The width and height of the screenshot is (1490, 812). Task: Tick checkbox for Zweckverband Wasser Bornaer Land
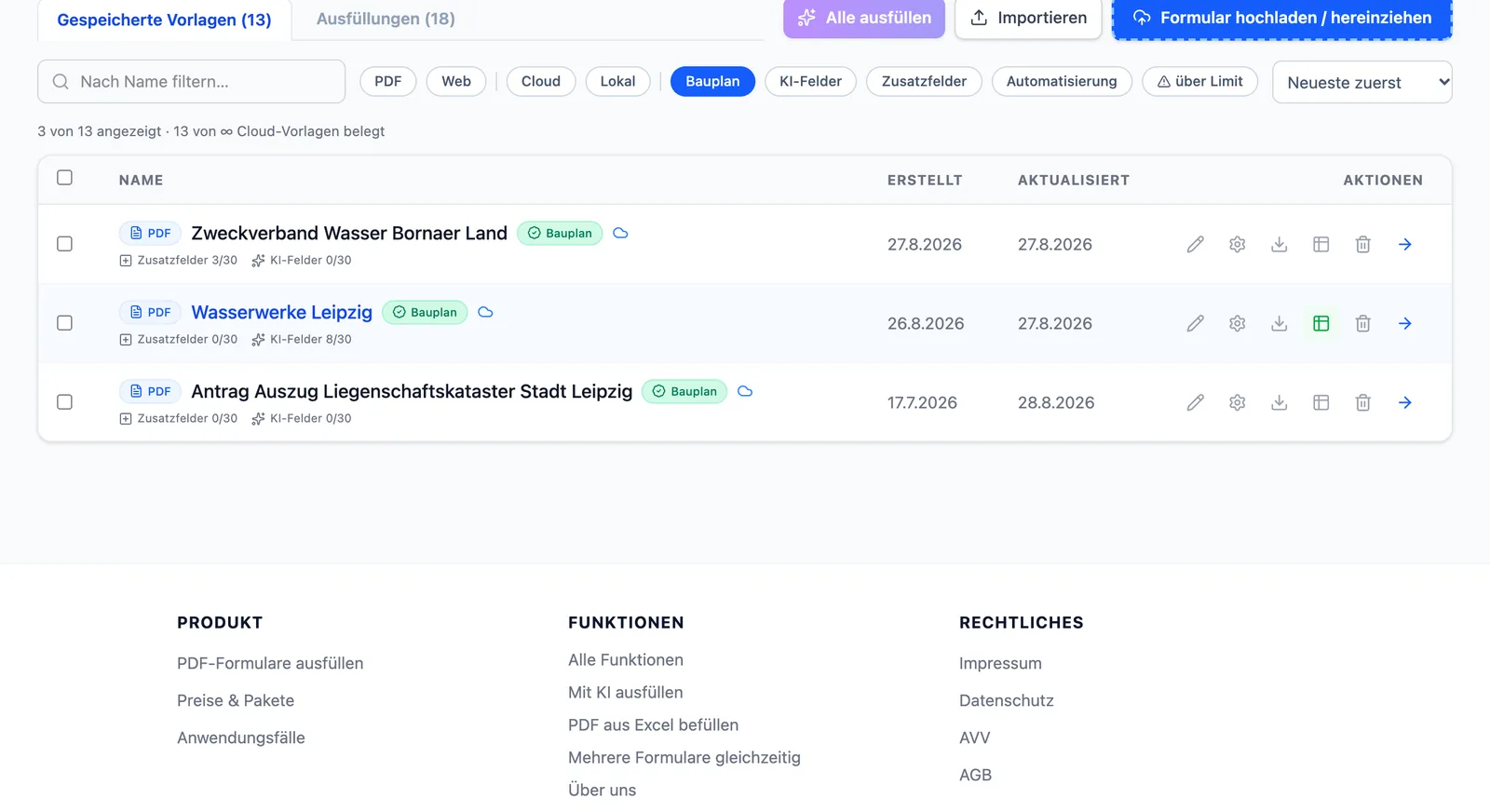pyautogui.click(x=64, y=243)
